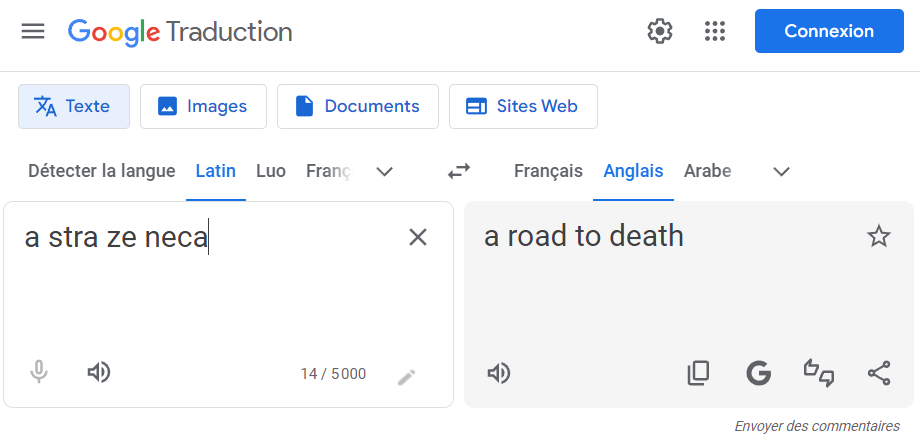Search translation on Google
The image size is (920, 443).
(759, 374)
